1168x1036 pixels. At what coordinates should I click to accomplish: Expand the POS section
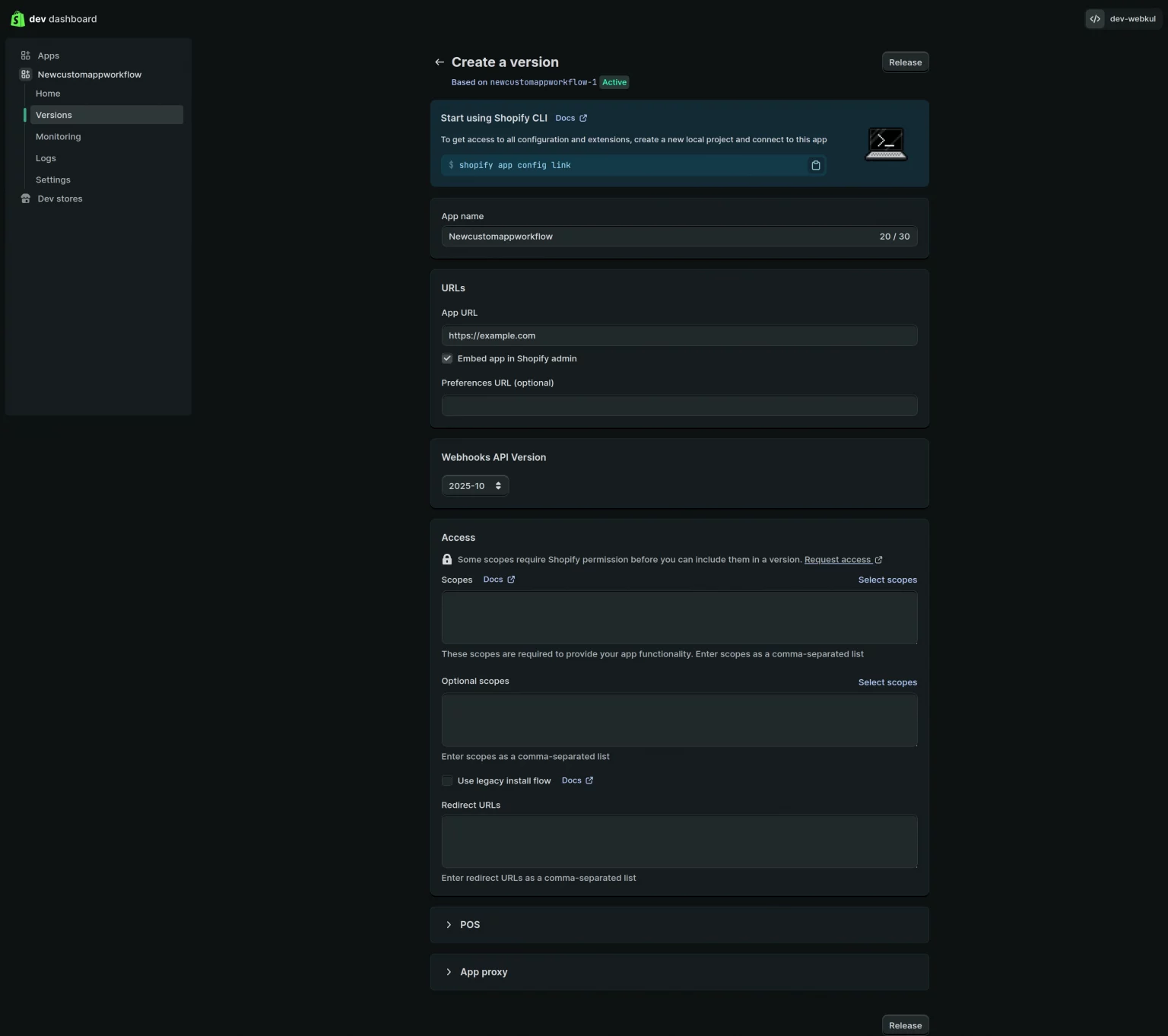coord(680,925)
